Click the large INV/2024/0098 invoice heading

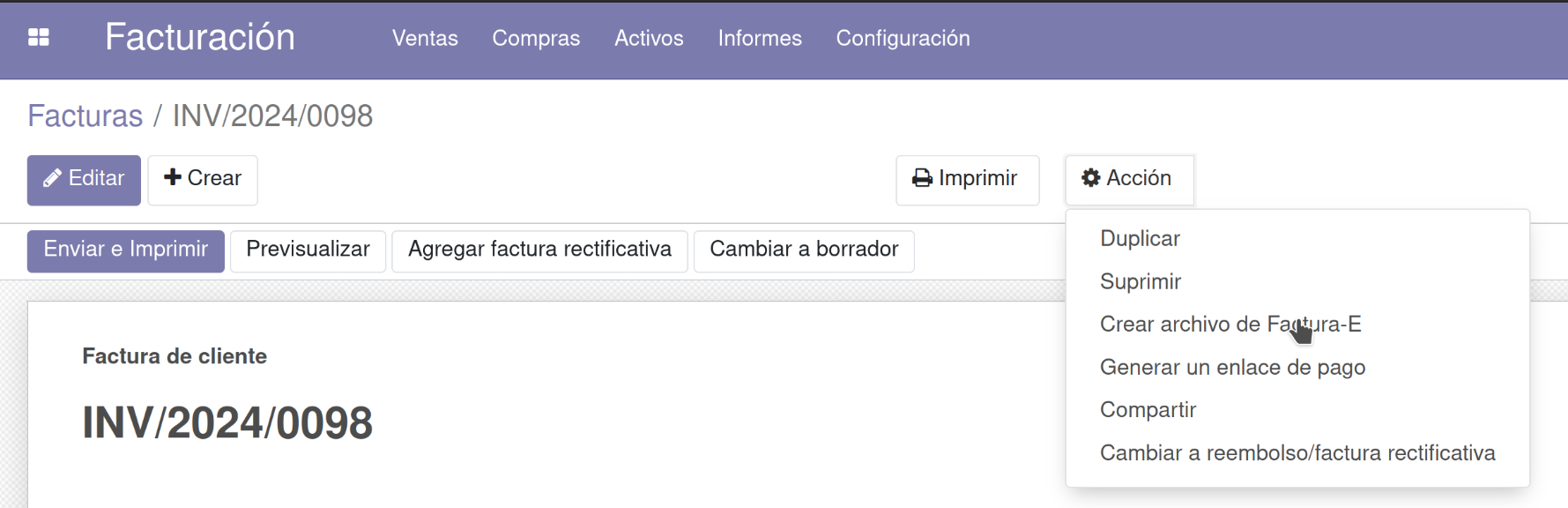click(227, 422)
